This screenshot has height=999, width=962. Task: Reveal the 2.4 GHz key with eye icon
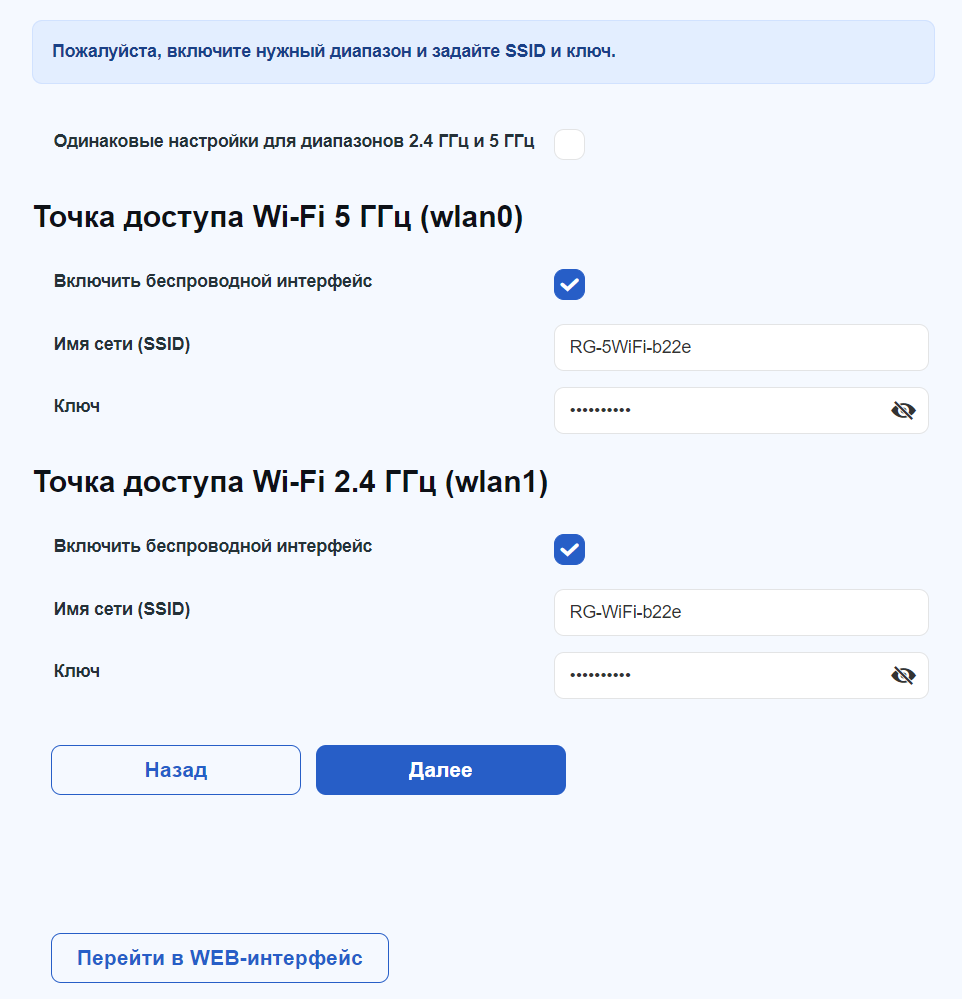click(903, 676)
